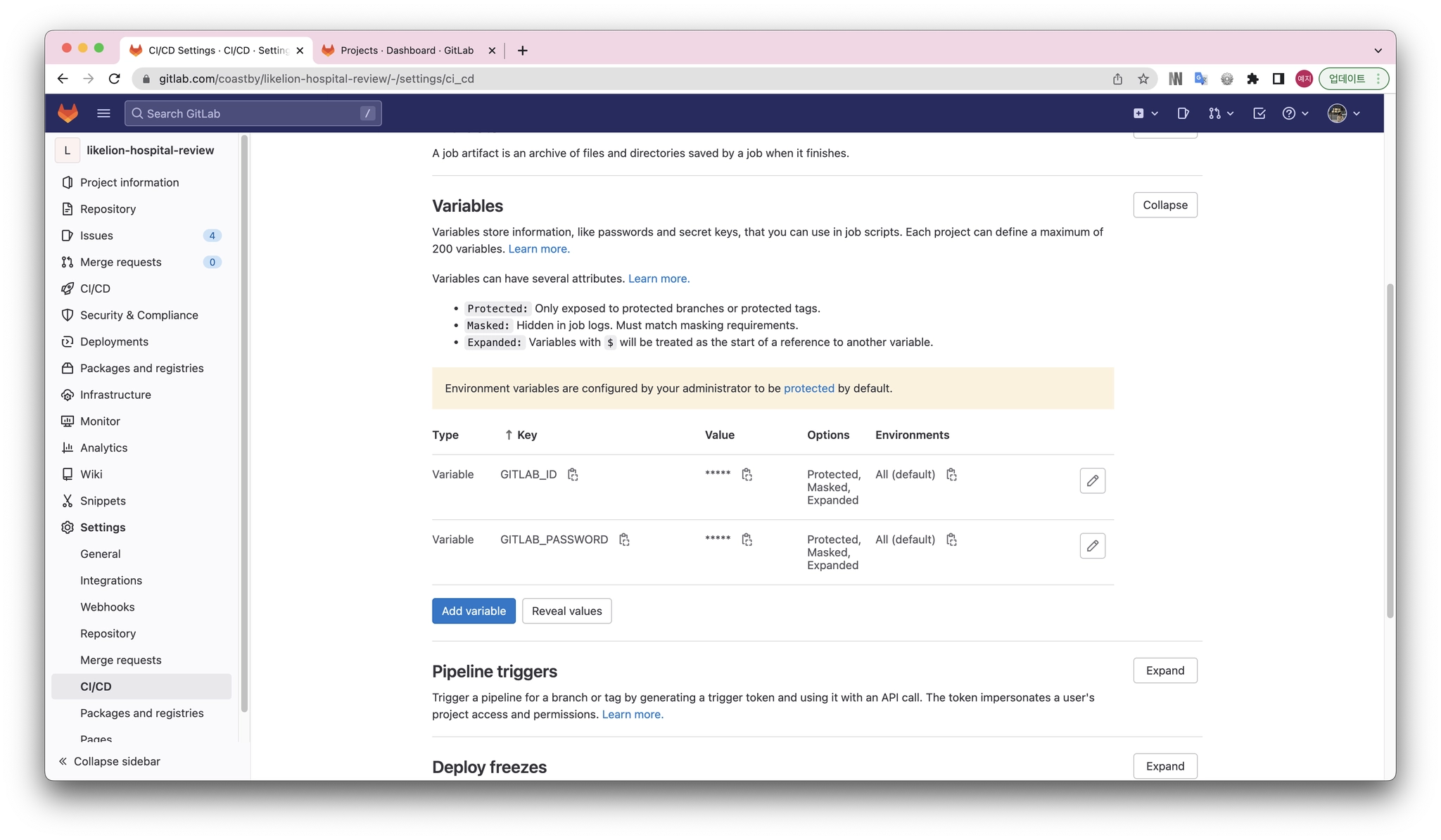
Task: Click the GitLab fox logo
Action: tap(68, 113)
